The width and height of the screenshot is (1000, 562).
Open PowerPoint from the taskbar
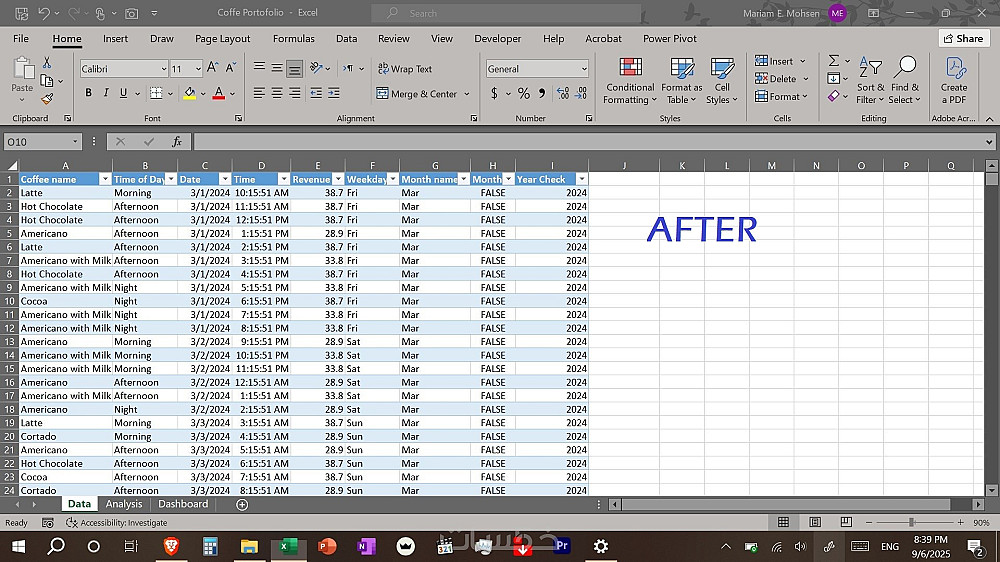click(327, 547)
